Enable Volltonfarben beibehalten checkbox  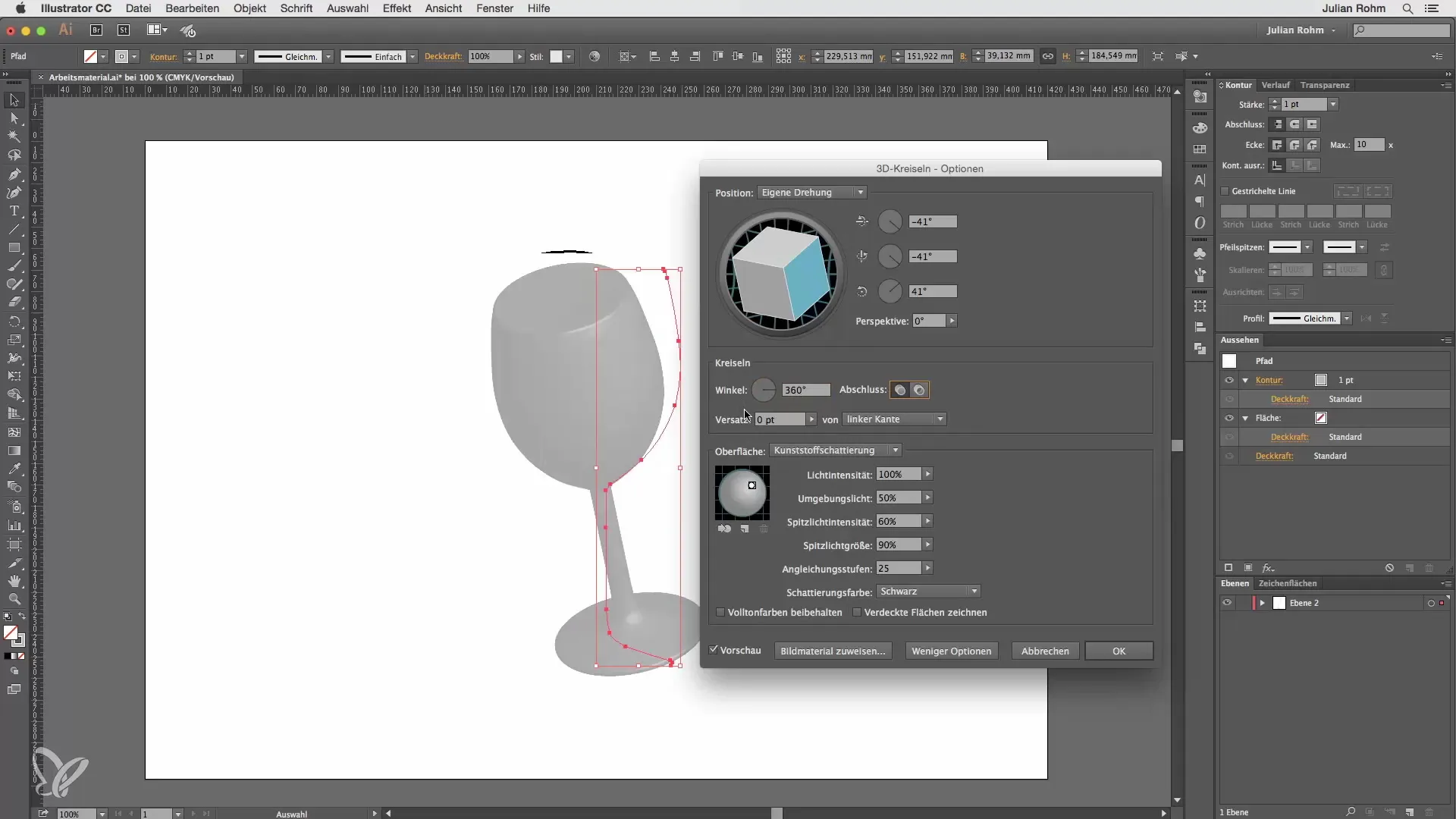click(721, 612)
